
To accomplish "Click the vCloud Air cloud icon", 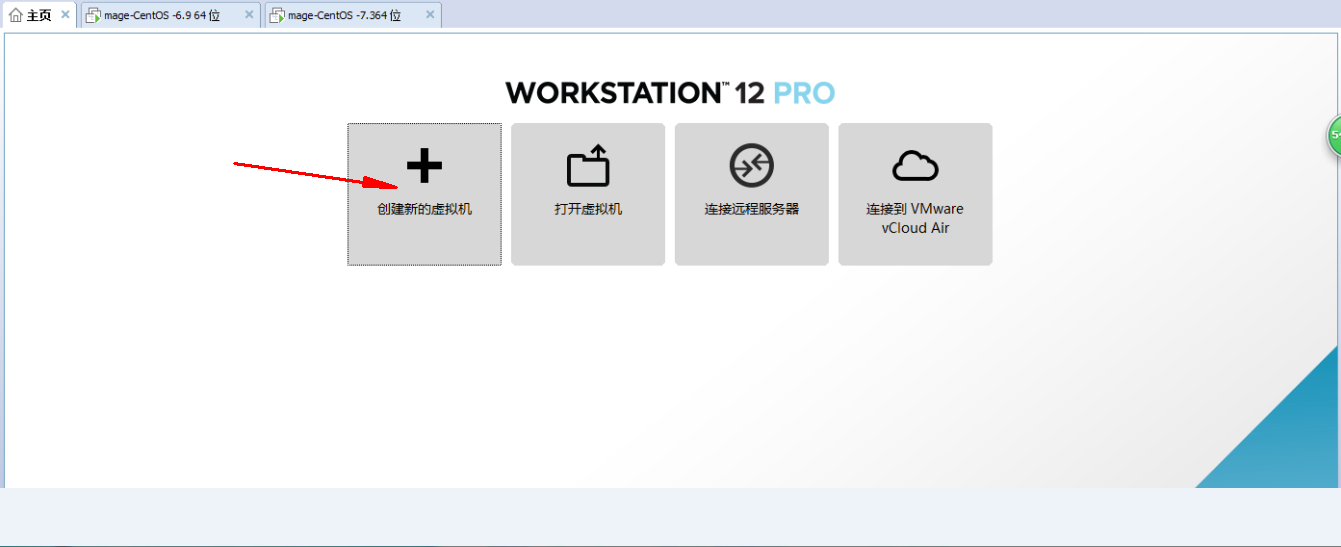I will point(915,166).
